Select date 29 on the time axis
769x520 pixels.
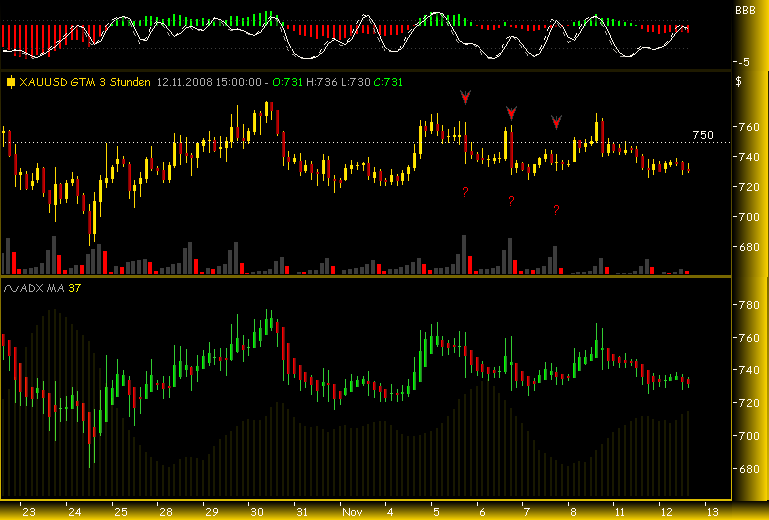coord(211,512)
